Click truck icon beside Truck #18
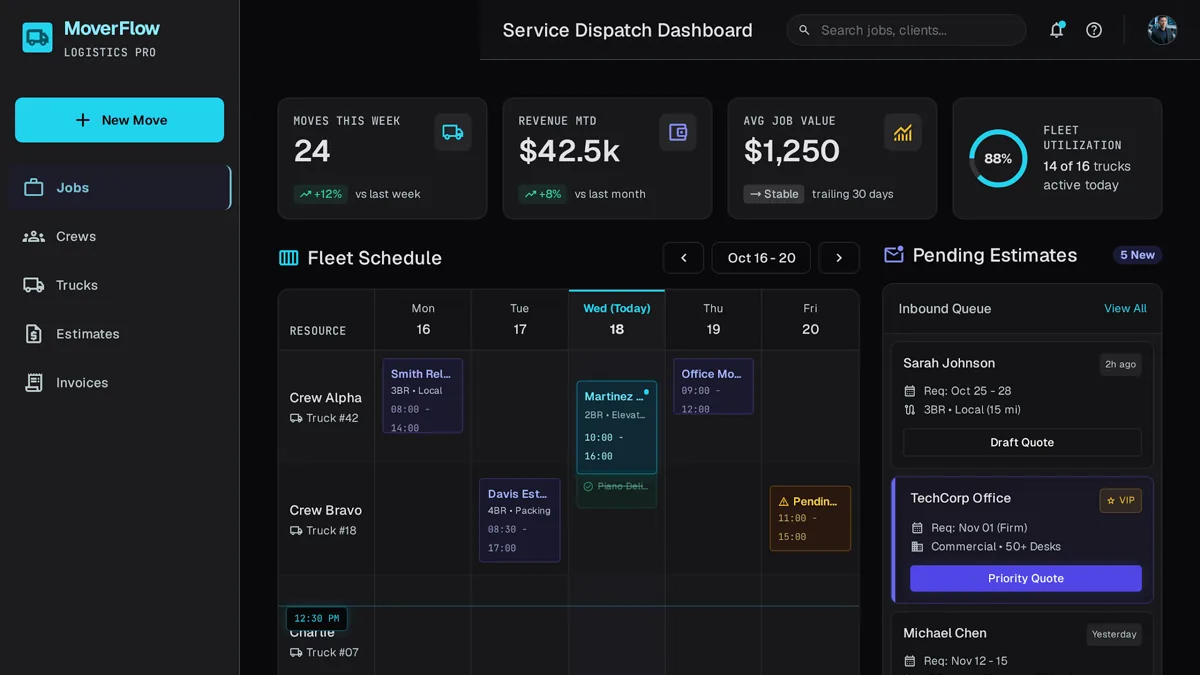This screenshot has width=1200, height=675. tap(296, 531)
